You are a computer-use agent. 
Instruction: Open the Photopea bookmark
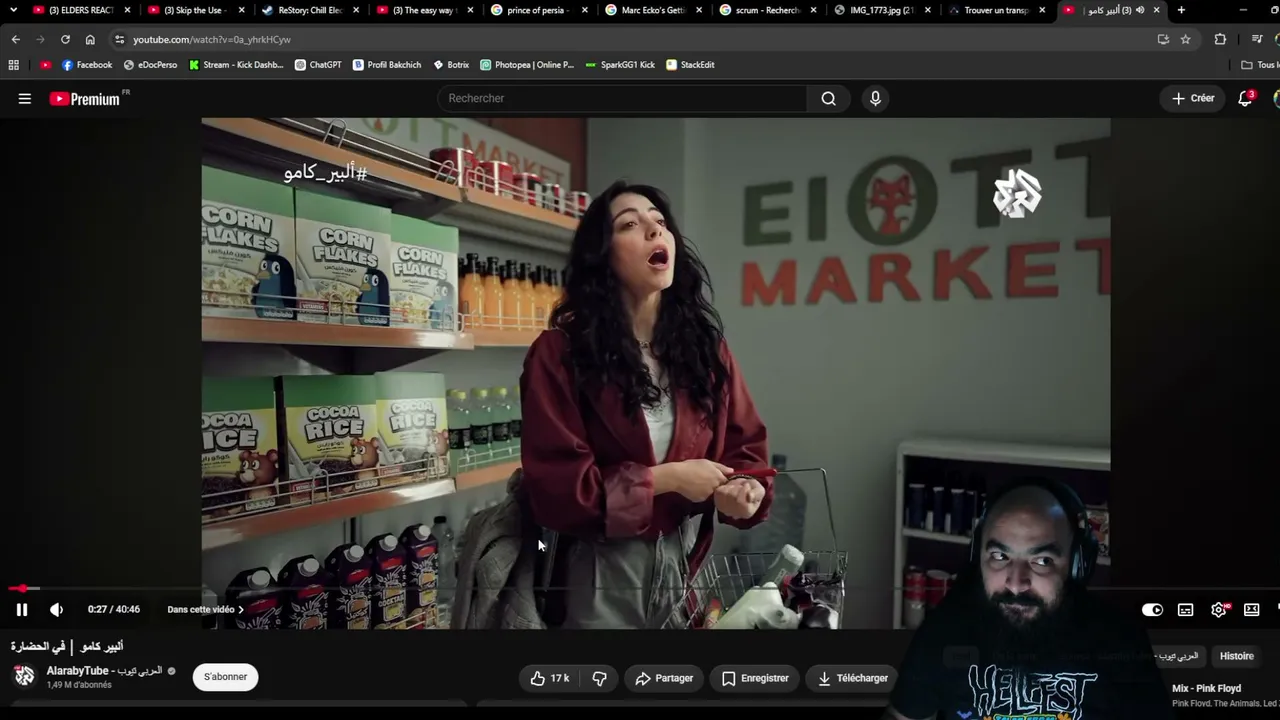pyautogui.click(x=527, y=65)
